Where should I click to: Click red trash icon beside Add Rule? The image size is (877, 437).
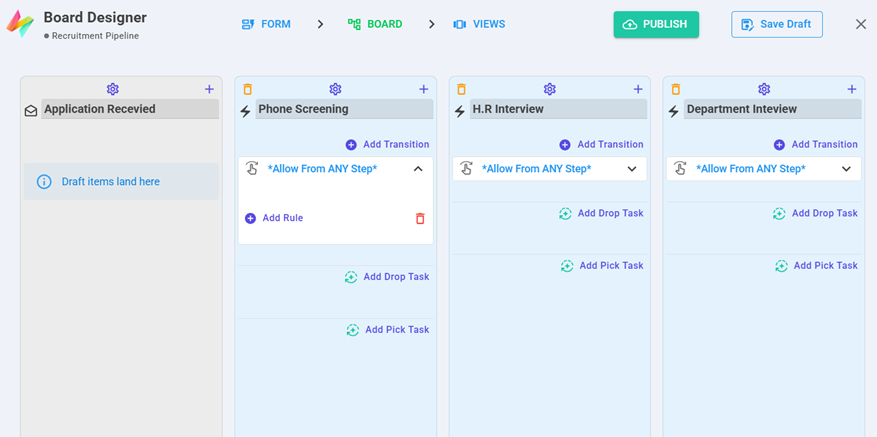click(x=420, y=219)
